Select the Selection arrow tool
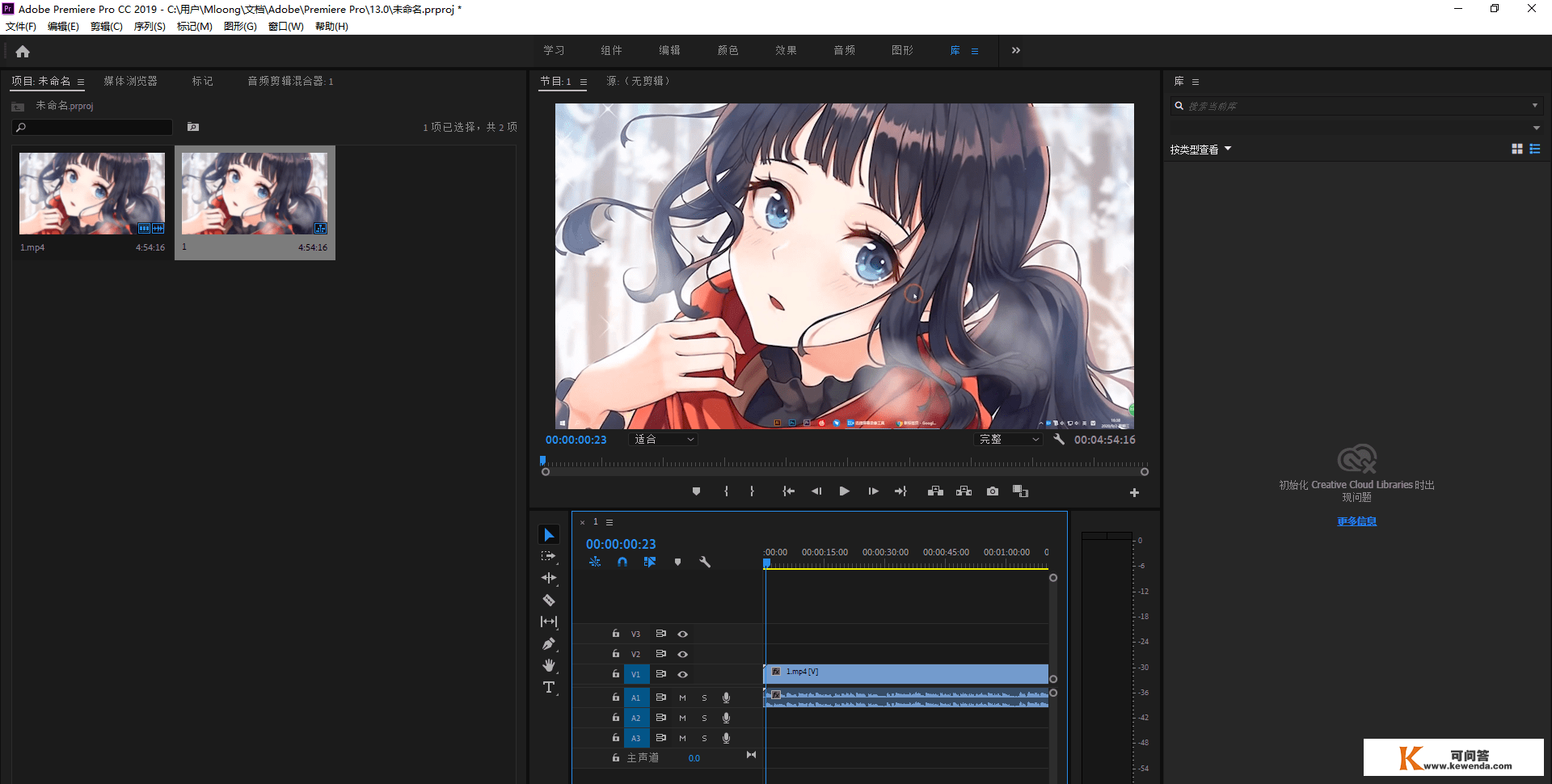 (x=549, y=535)
